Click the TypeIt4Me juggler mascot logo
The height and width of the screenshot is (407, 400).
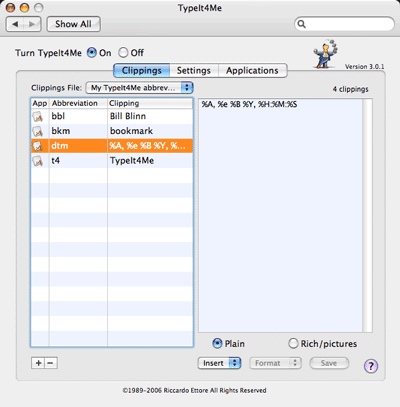pyautogui.click(x=325, y=54)
